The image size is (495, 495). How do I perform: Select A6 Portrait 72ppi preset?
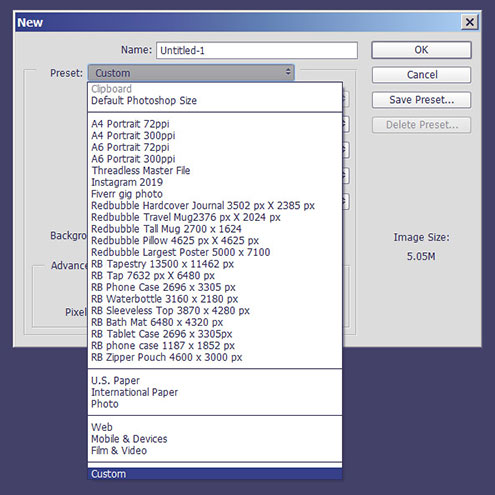pos(215,147)
